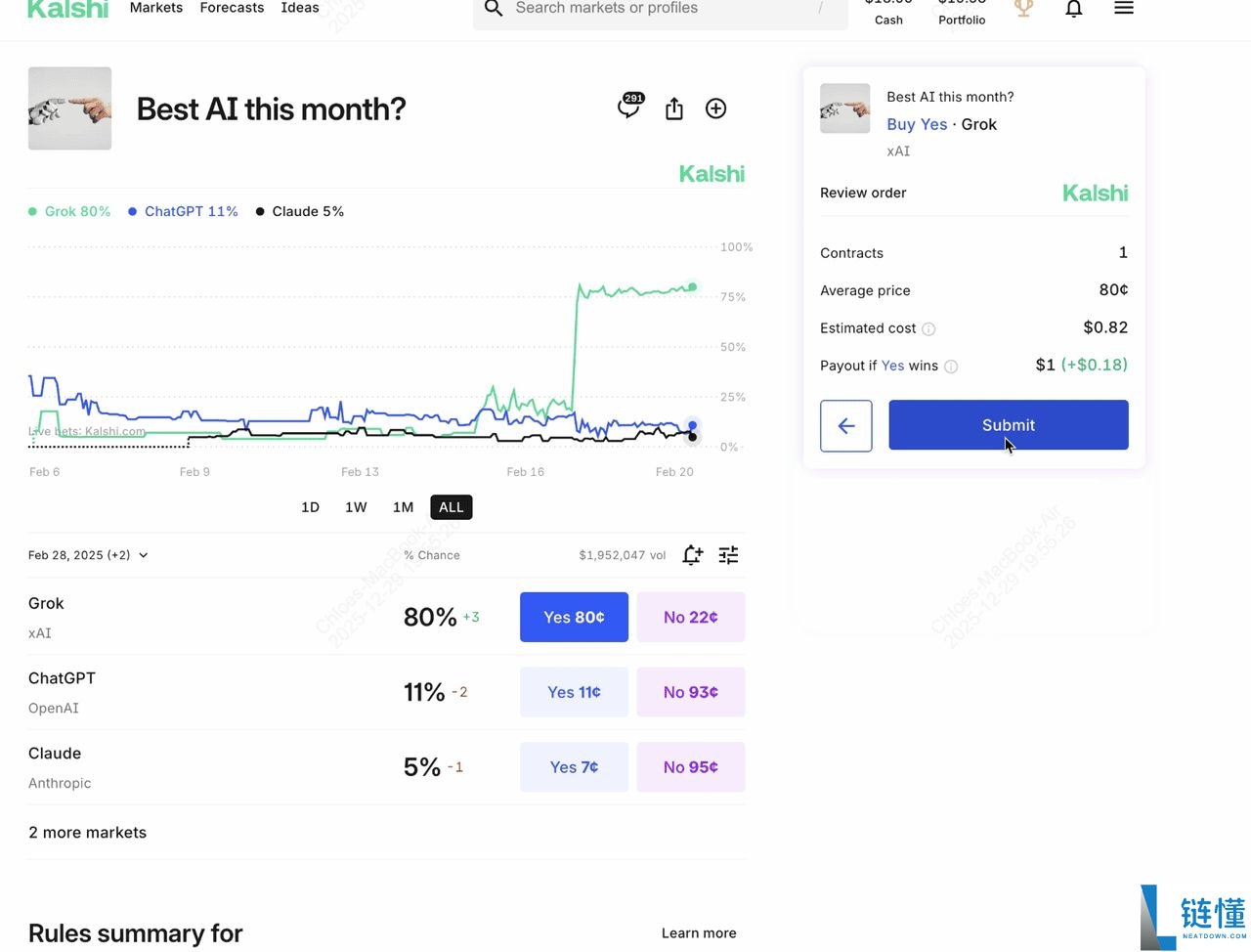Click the Average price 80¢ value
This screenshot has width=1251, height=952.
coord(1113,289)
